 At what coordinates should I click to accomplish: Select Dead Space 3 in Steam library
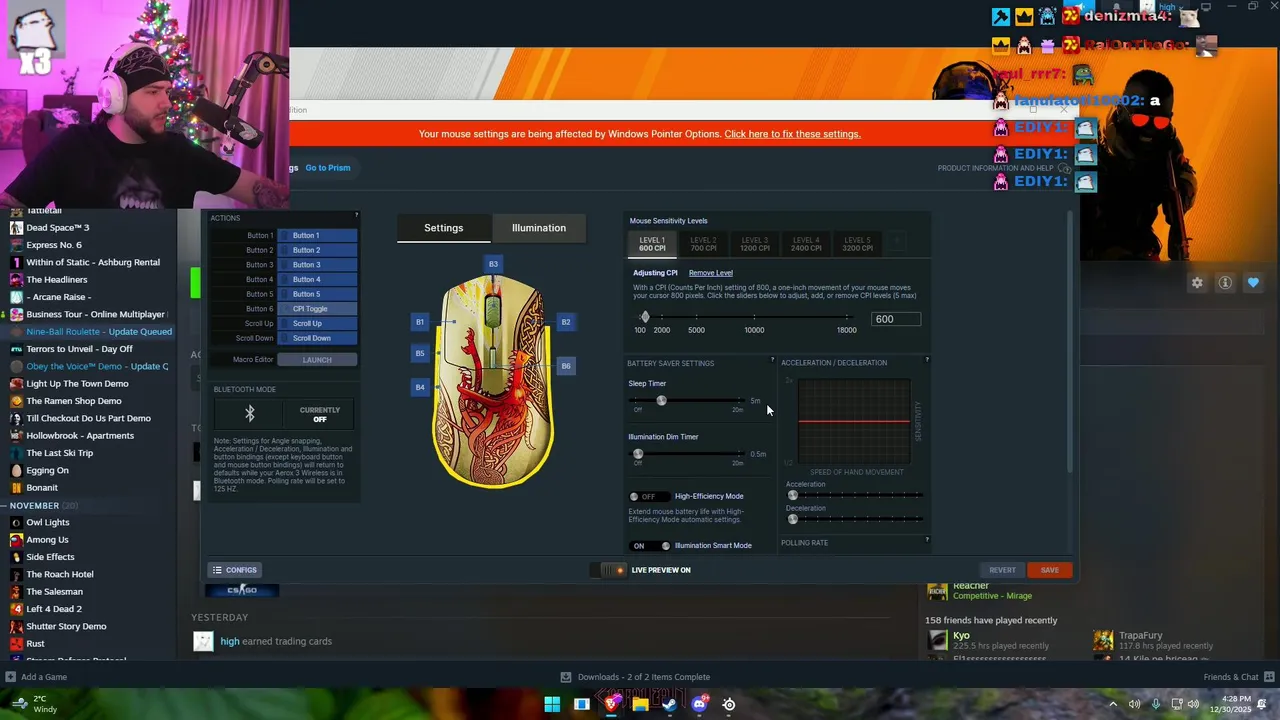click(x=58, y=228)
